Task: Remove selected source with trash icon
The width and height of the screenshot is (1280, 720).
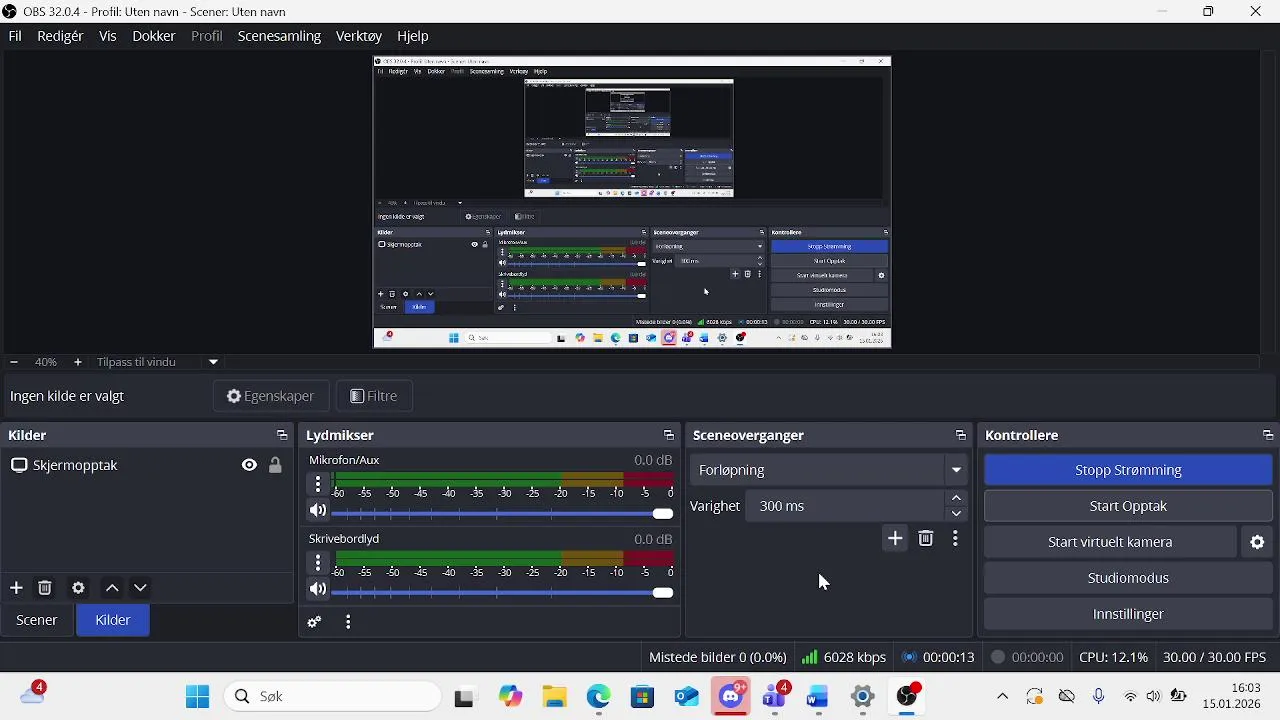Action: click(45, 588)
